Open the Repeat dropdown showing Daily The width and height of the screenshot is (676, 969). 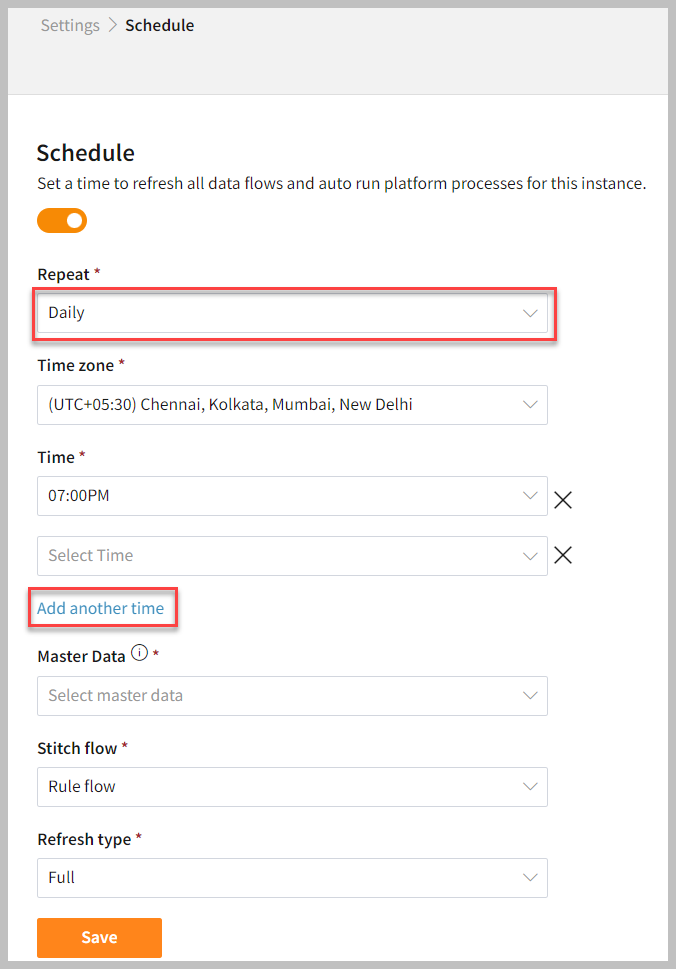(280, 313)
